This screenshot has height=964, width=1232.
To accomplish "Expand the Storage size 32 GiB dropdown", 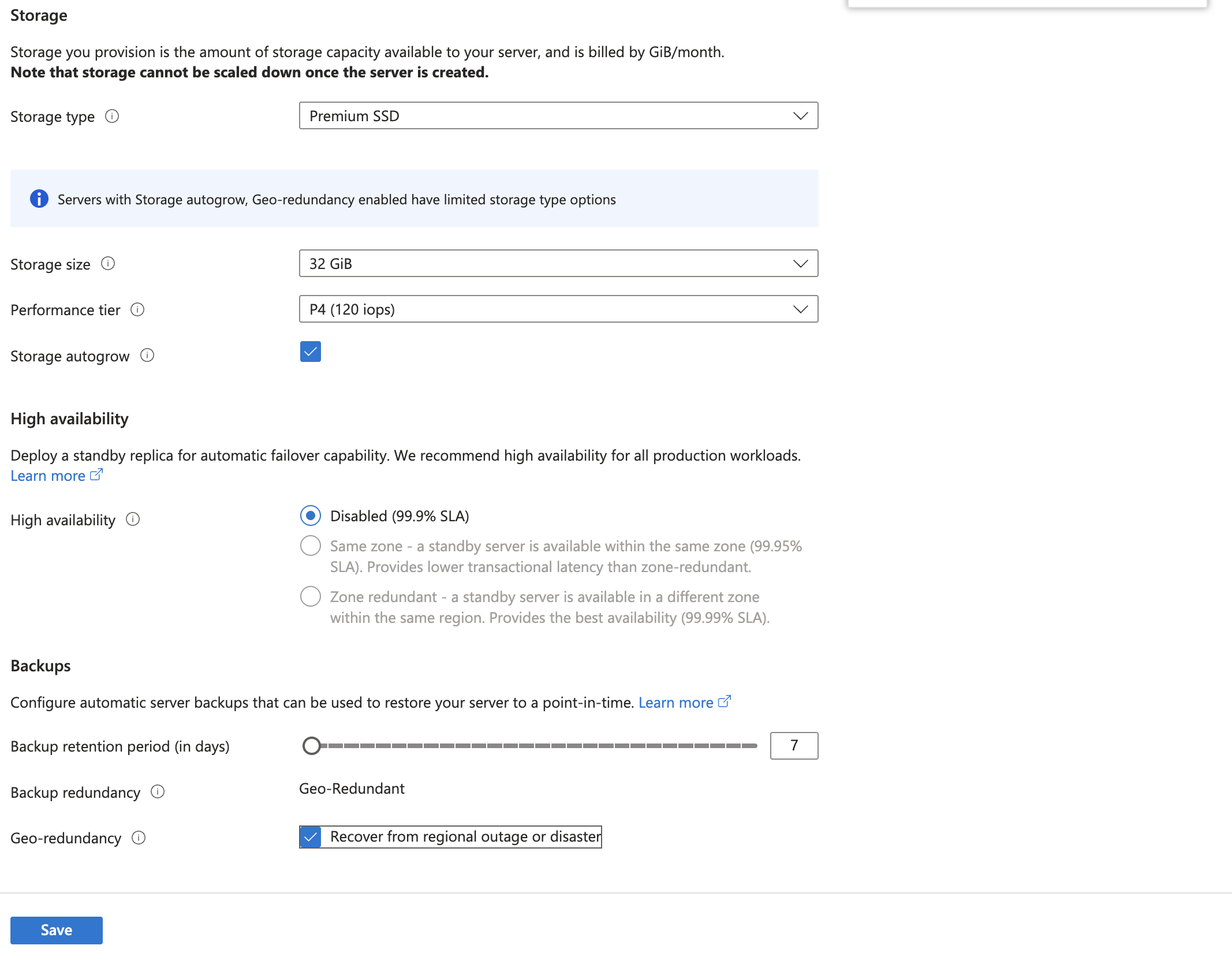I will point(558,264).
